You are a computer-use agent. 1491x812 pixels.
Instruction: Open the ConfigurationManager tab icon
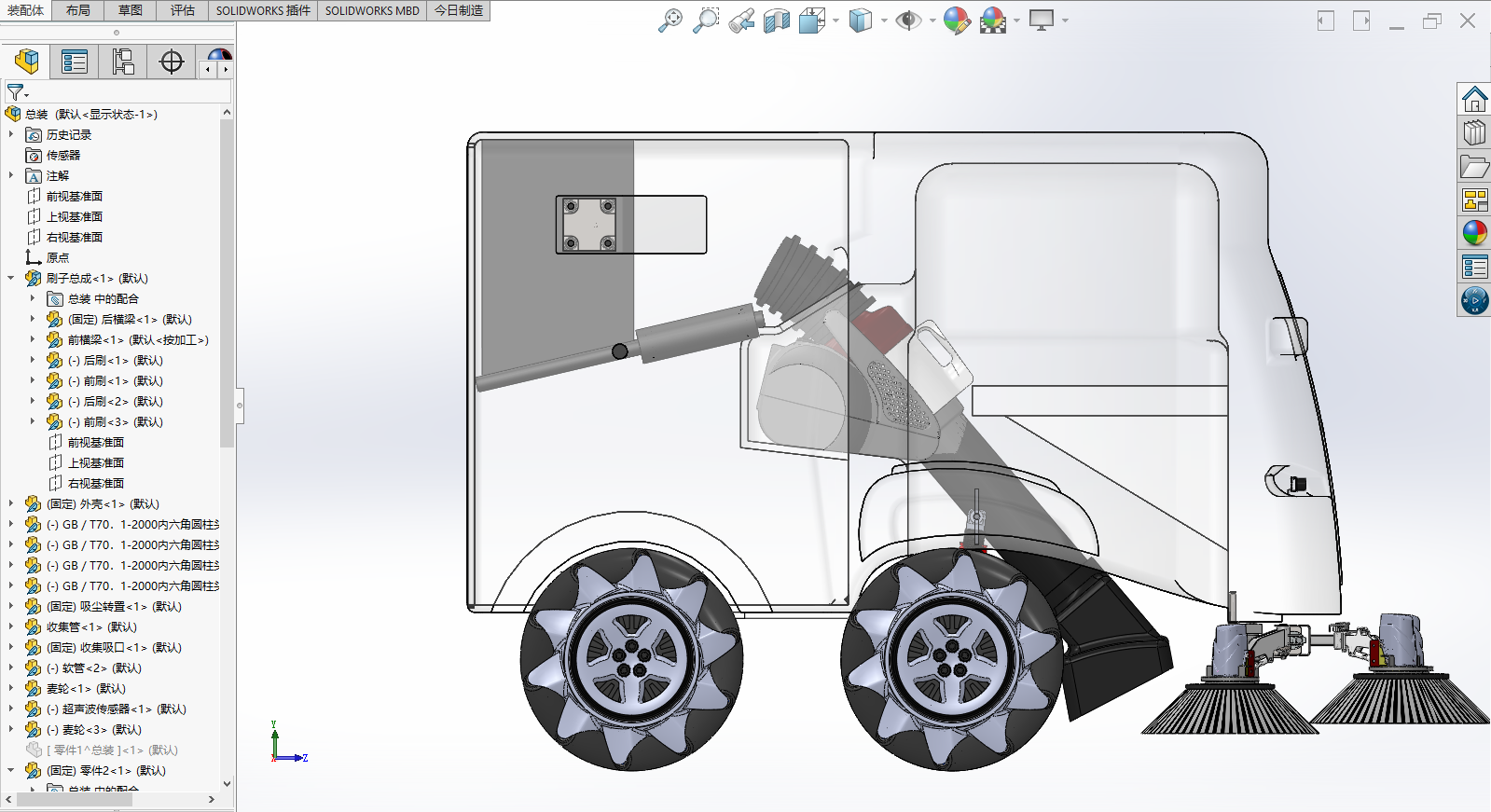(x=123, y=62)
